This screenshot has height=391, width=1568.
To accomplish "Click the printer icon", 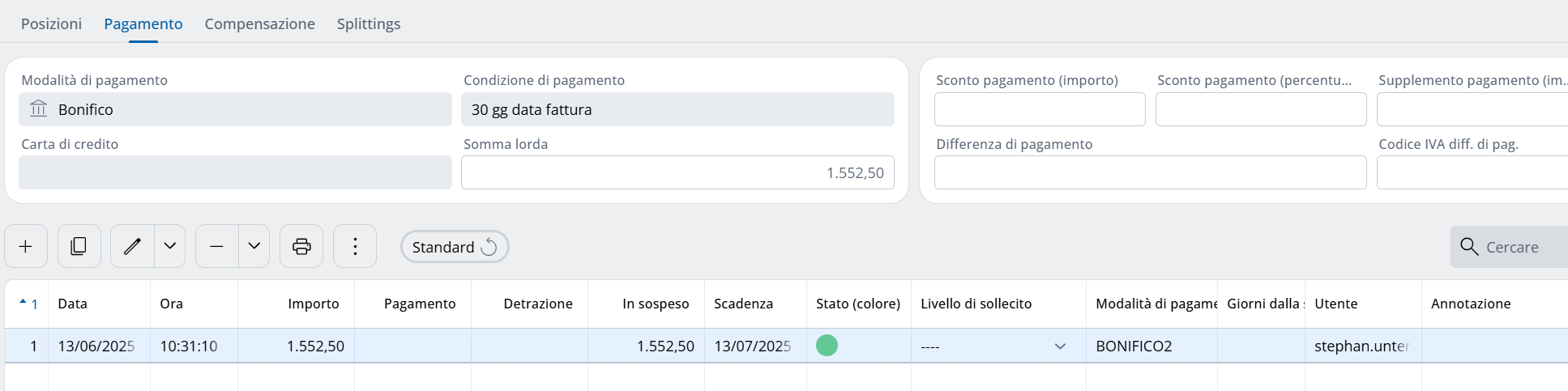I will coord(301,246).
